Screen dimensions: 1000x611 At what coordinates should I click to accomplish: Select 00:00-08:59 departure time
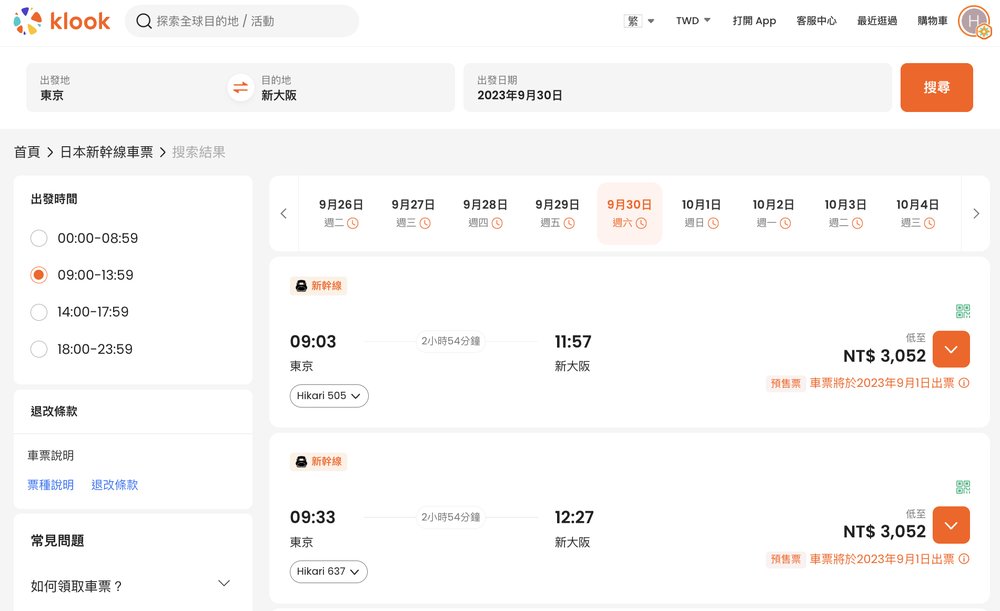click(39, 238)
